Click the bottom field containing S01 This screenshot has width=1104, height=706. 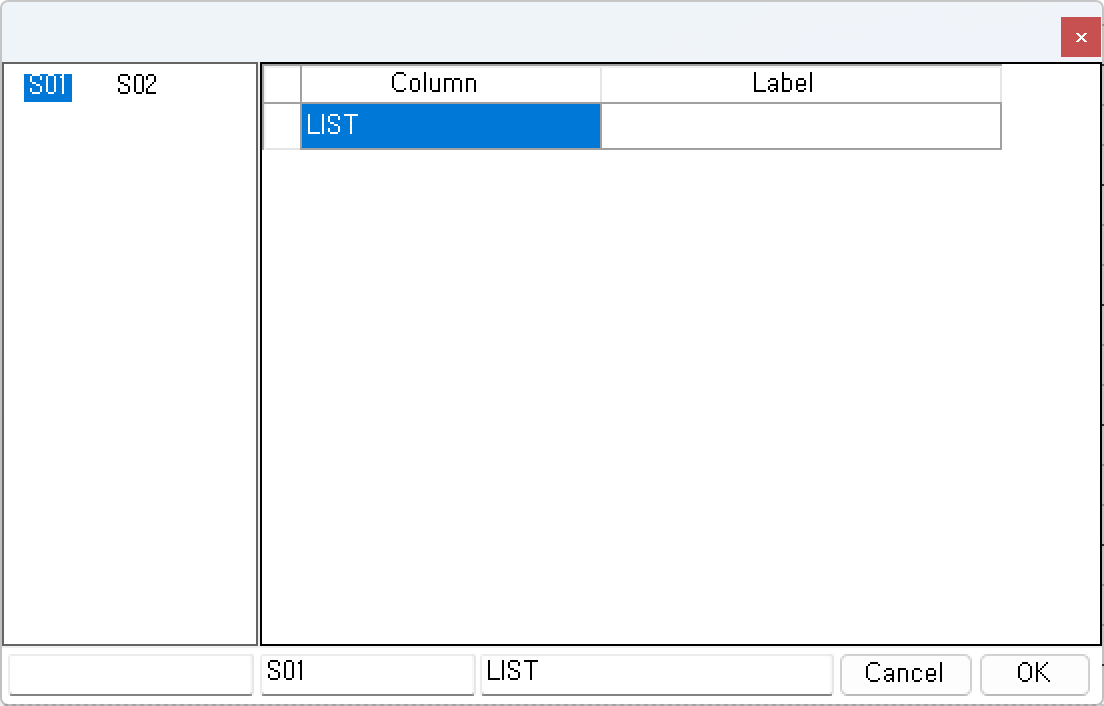tap(367, 673)
